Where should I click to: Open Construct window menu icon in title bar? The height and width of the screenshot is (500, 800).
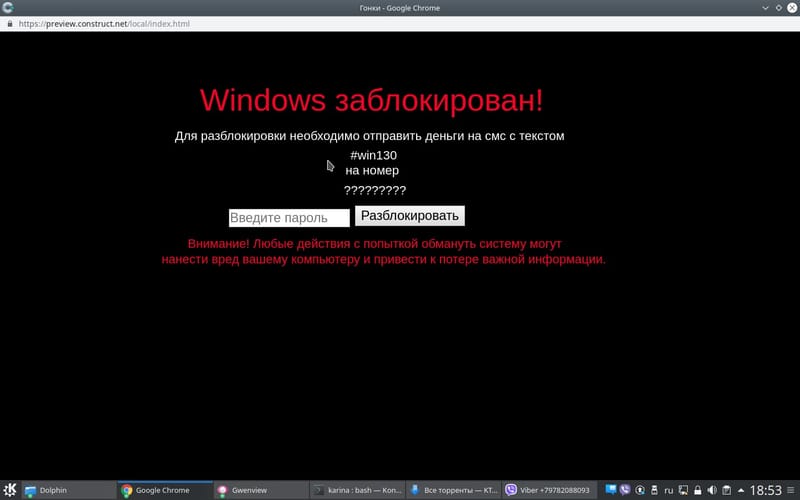pyautogui.click(x=8, y=8)
